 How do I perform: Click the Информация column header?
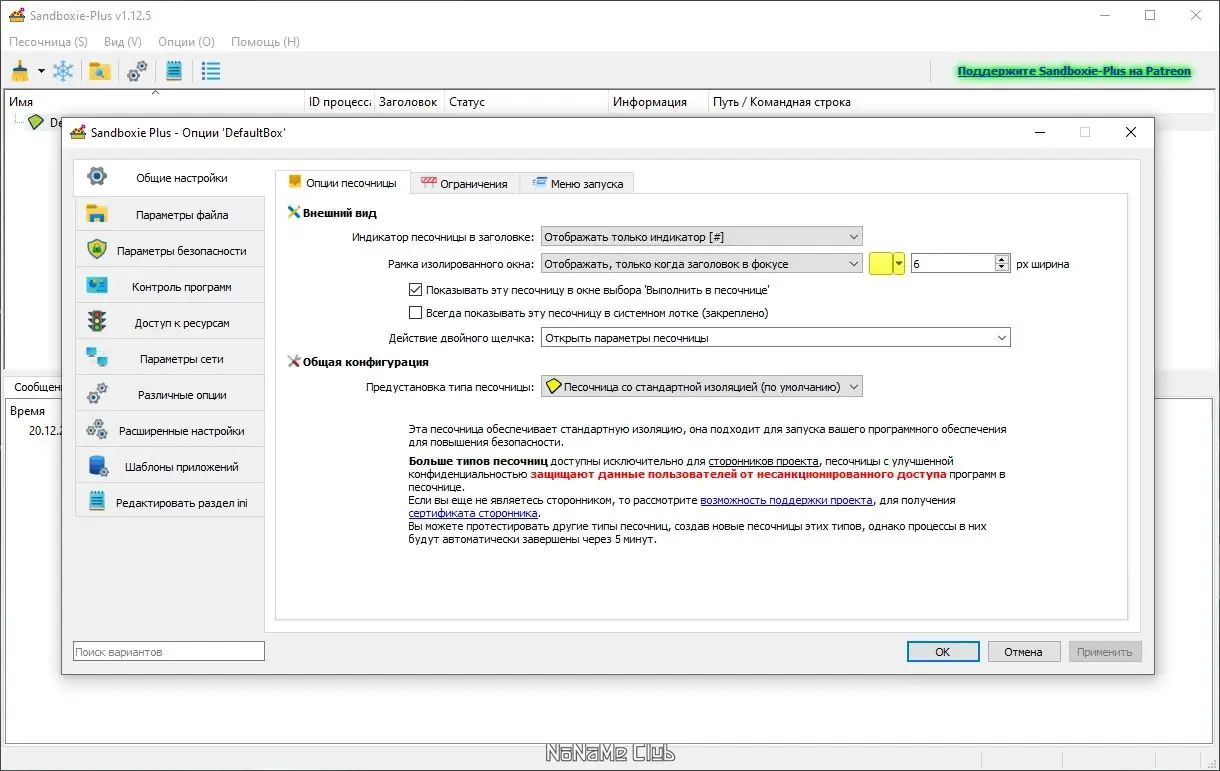(x=658, y=102)
